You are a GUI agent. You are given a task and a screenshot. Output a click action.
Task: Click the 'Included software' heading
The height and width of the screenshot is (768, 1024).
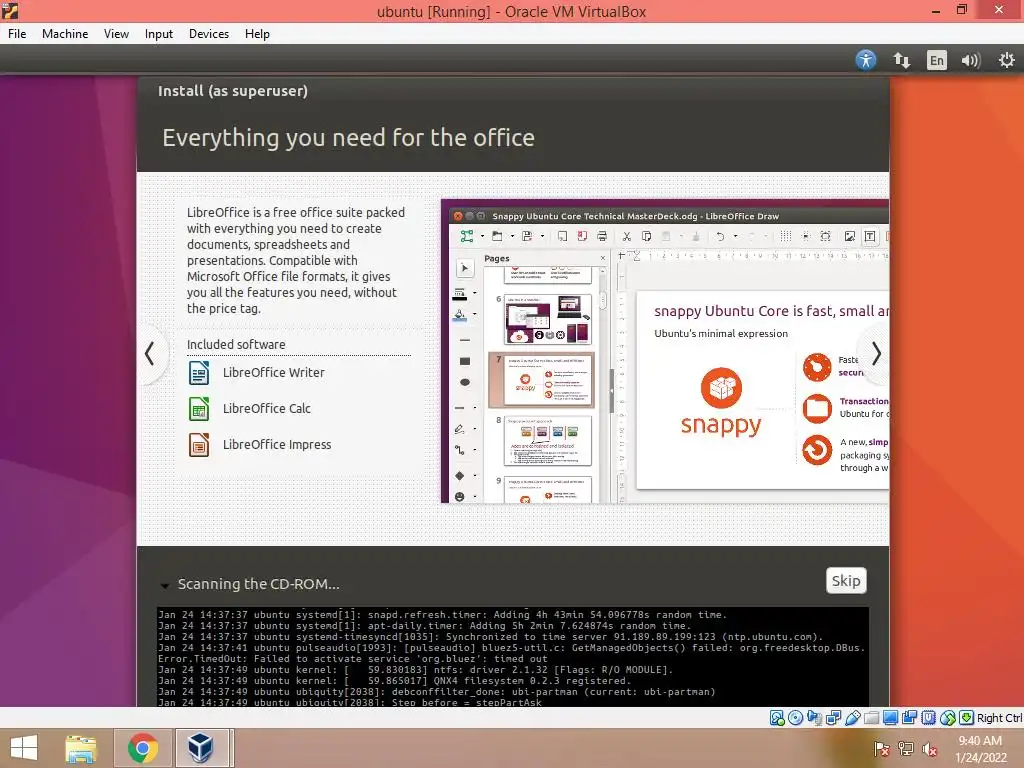coord(236,344)
